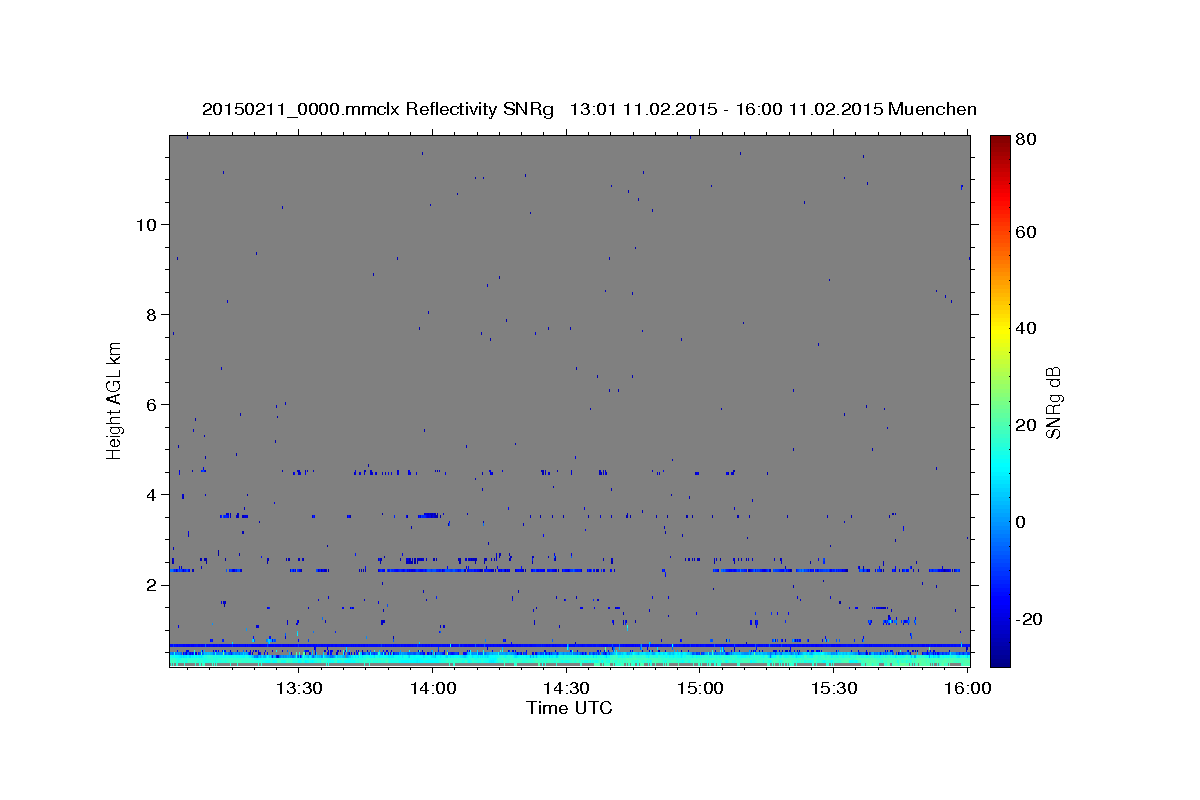Select the colorbar value 40
This screenshot has width=1200, height=800.
pos(1026,328)
